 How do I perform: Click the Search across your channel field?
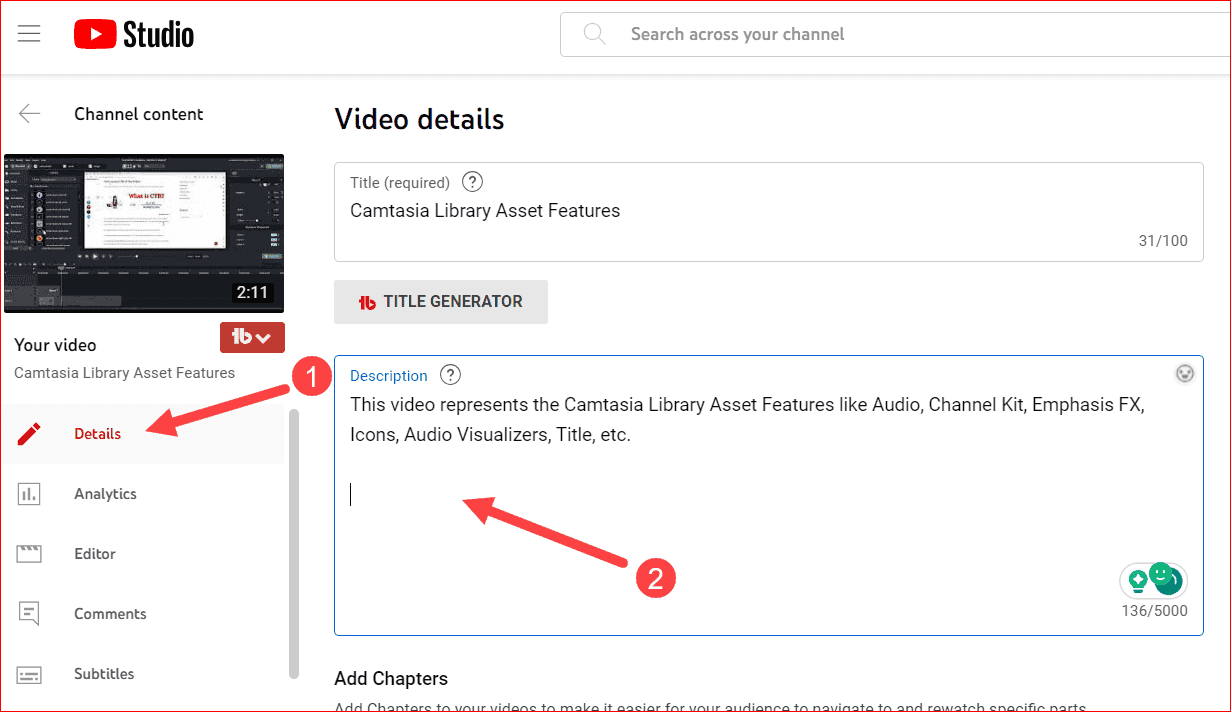point(900,34)
